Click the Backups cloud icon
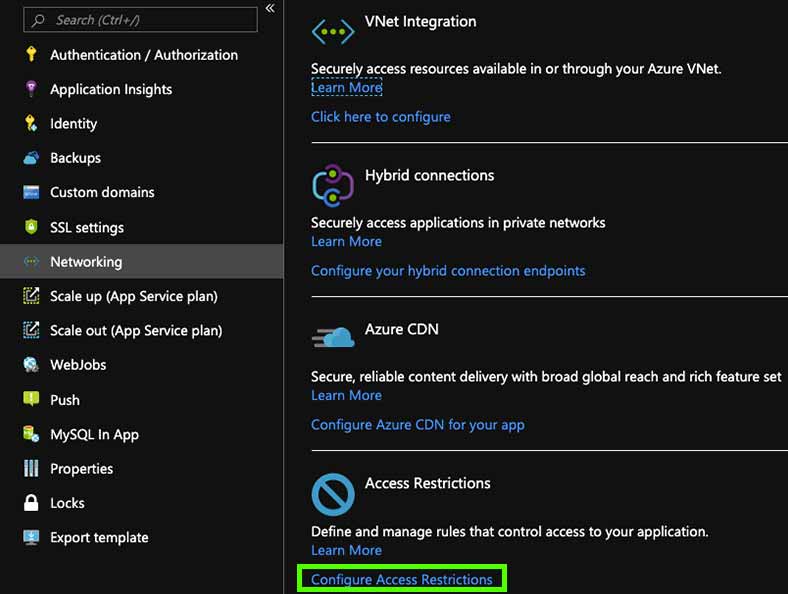788x594 pixels. pos(31,158)
